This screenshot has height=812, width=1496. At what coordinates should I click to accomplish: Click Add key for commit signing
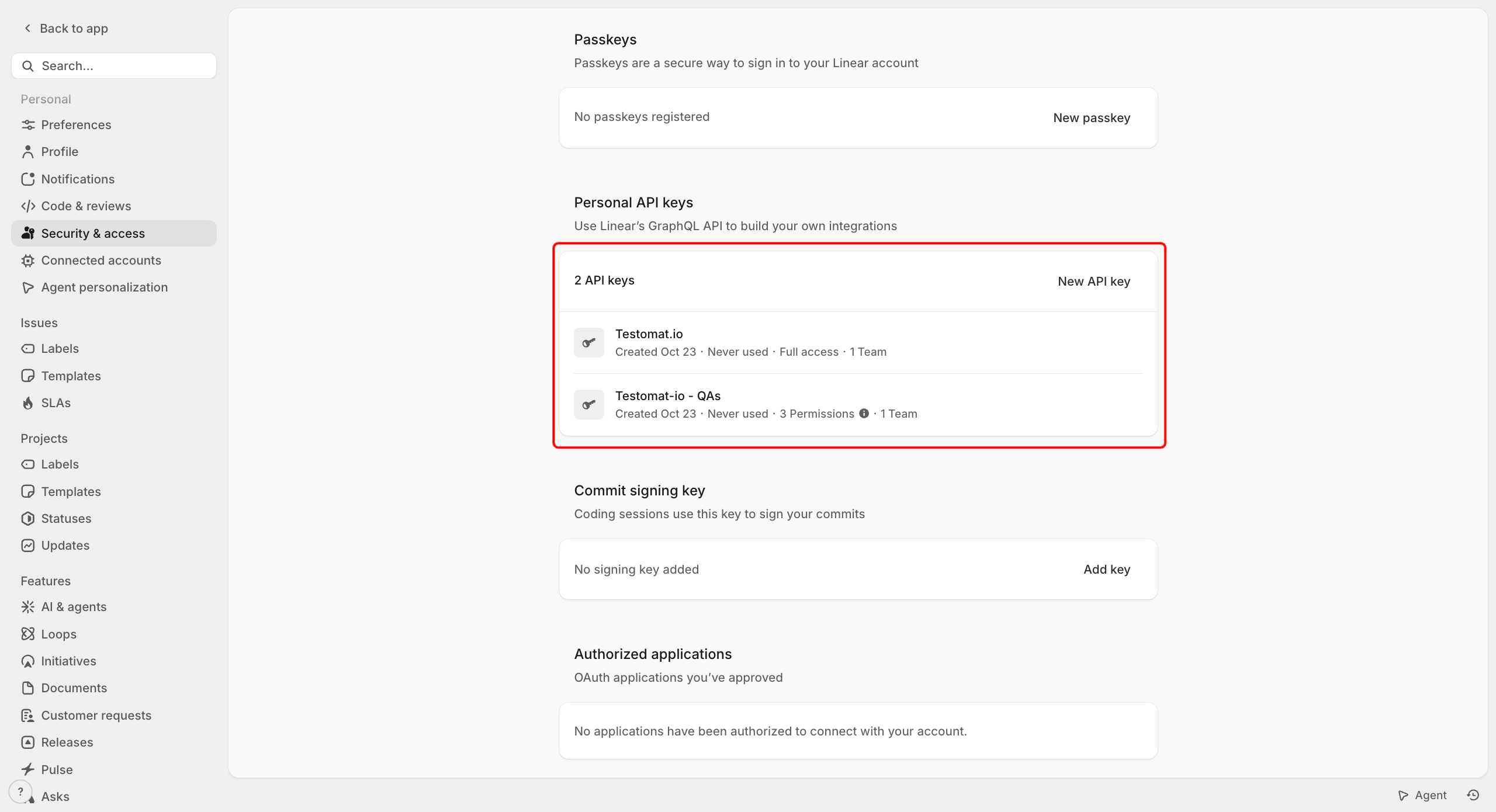pyautogui.click(x=1107, y=570)
